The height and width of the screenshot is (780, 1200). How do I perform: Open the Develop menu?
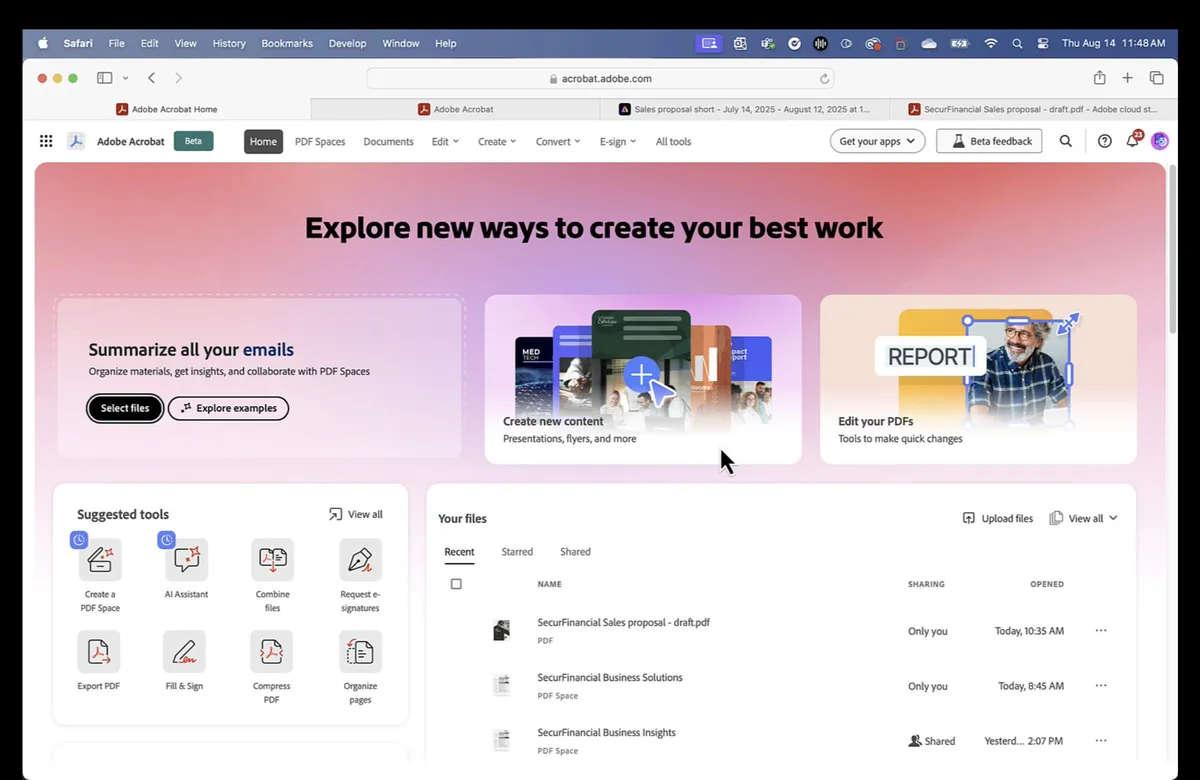pyautogui.click(x=347, y=43)
